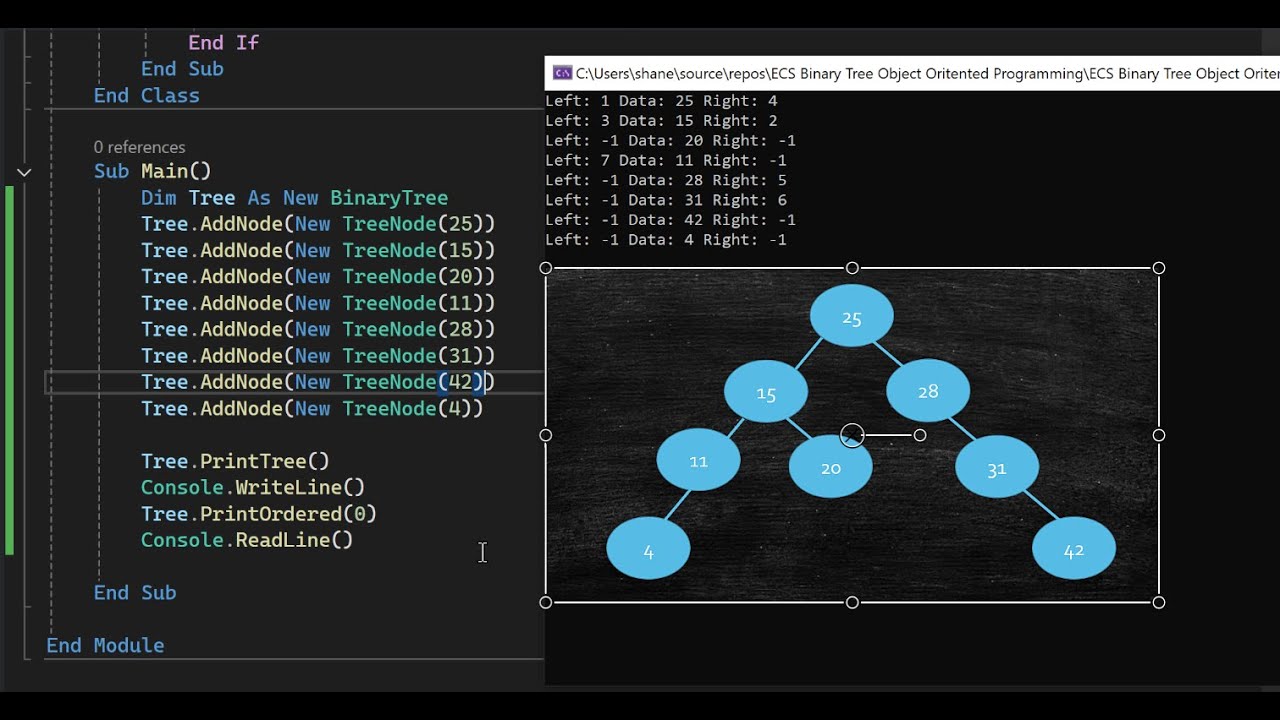Viewport: 1280px width, 720px height.
Task: Click the left-middle image resize handle
Action: click(546, 435)
